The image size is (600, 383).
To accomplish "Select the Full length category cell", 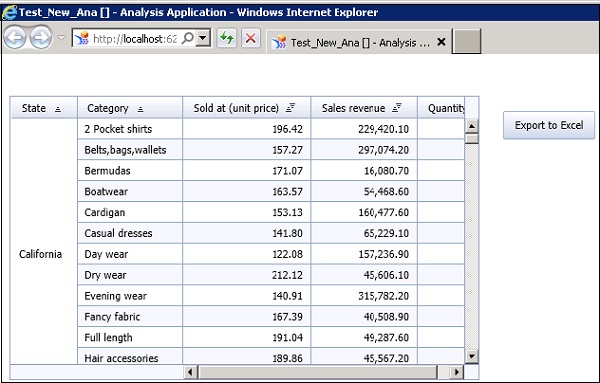I will (x=130, y=337).
